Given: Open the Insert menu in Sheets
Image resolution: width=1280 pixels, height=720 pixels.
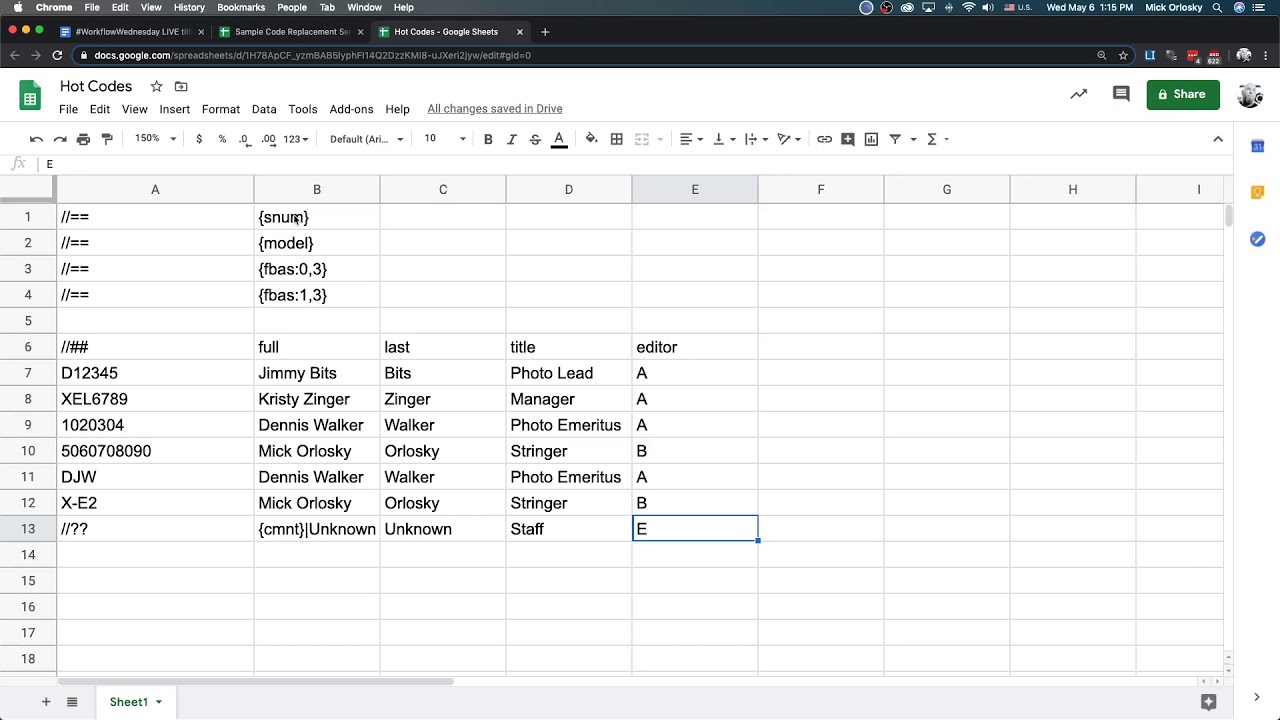Looking at the screenshot, I should [174, 109].
